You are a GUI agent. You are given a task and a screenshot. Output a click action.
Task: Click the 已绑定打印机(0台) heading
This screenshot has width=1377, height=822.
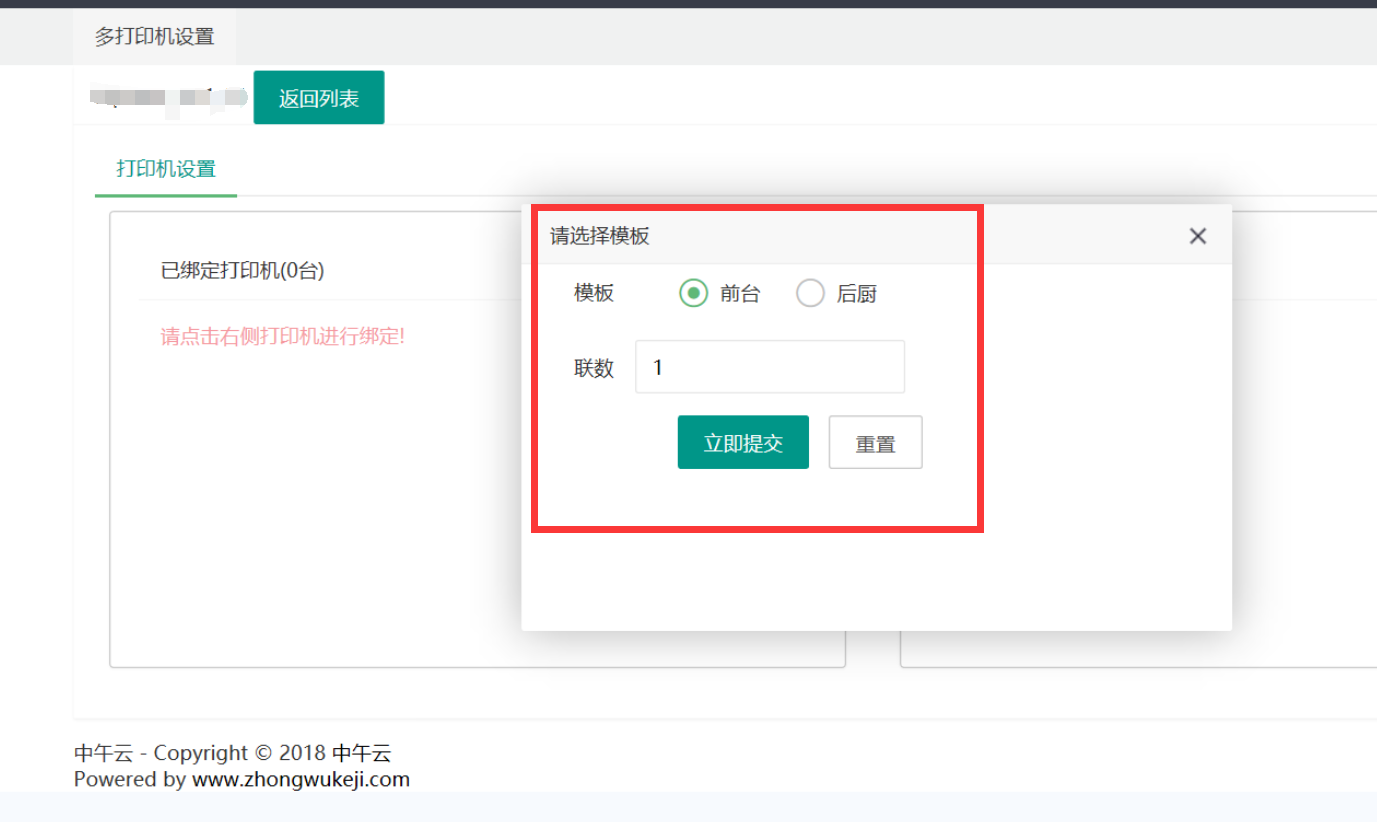pyautogui.click(x=242, y=270)
